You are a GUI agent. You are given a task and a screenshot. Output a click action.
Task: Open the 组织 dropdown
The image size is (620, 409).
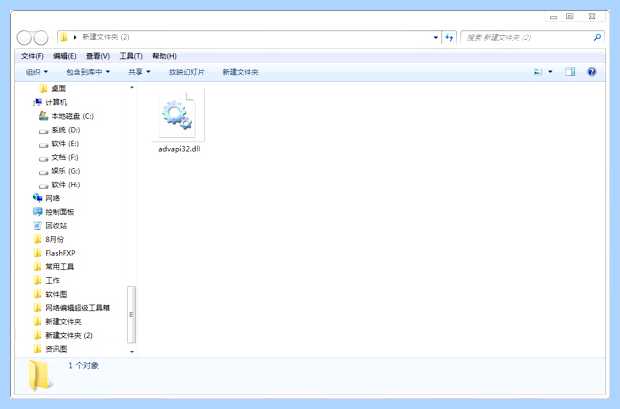(x=37, y=72)
